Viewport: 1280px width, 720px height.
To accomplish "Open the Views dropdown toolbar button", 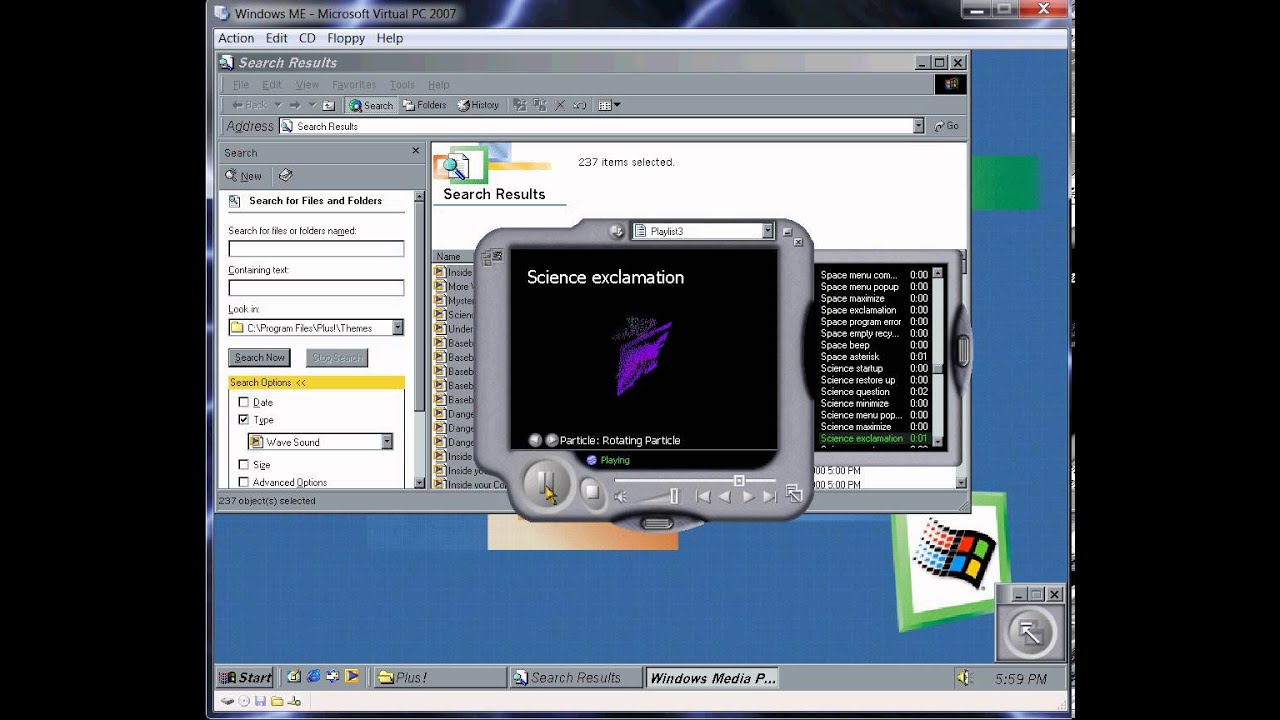I will pos(609,105).
